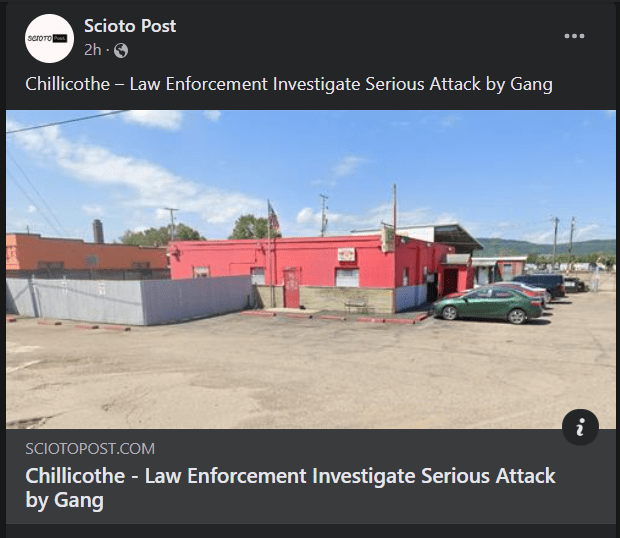Click the public globe audience icon

pos(121,51)
